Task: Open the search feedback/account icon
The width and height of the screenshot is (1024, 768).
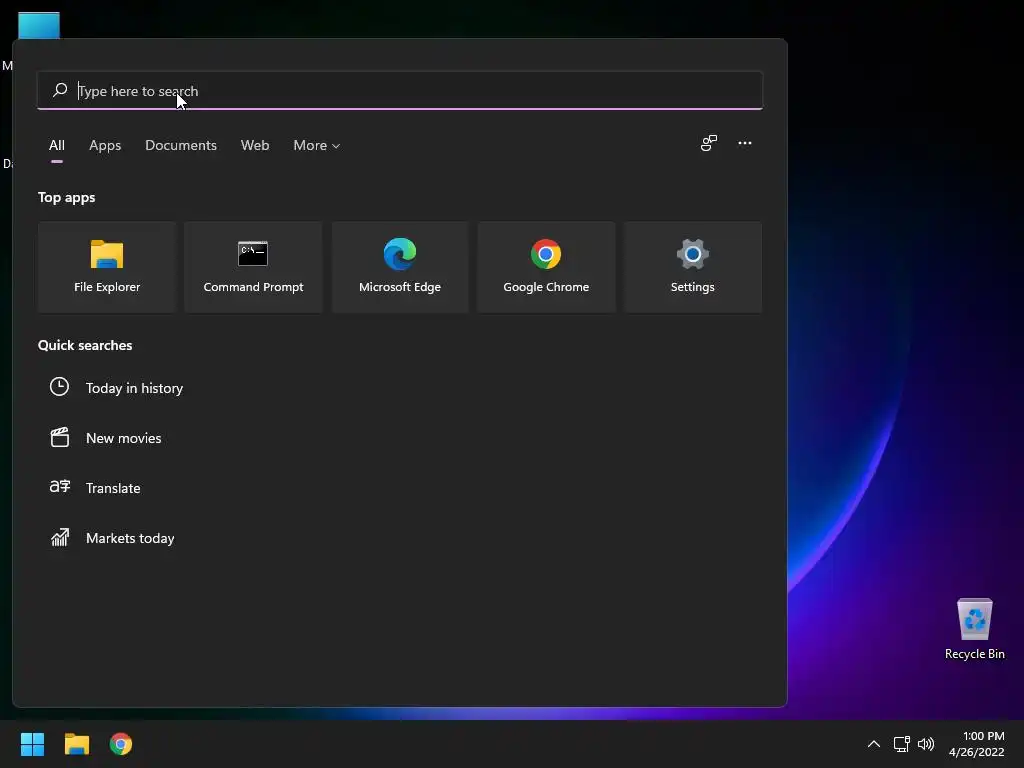Action: click(709, 143)
